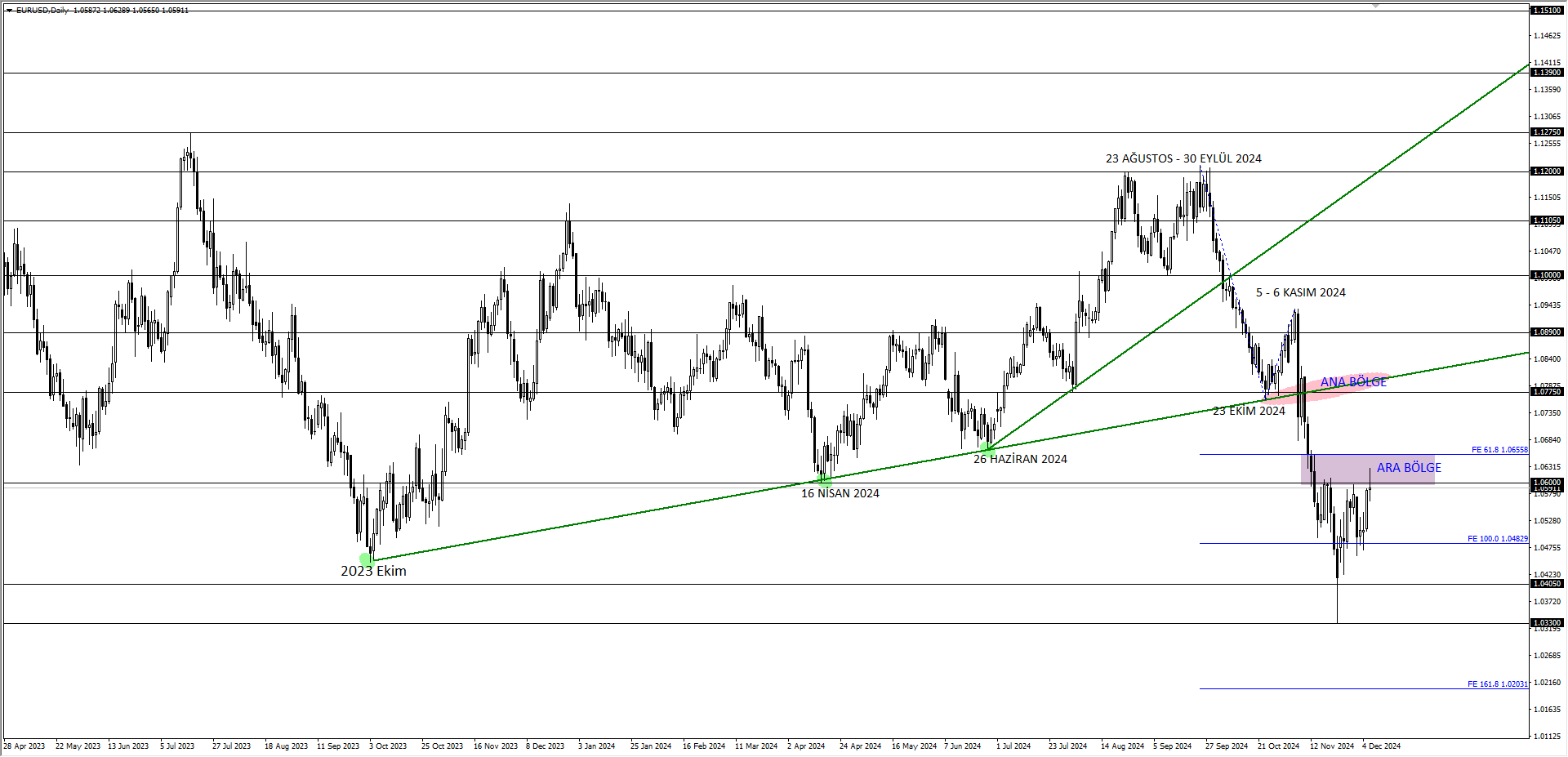1568x757 pixels.
Task: Click the 1.12750 price level tag
Action: (1547, 132)
